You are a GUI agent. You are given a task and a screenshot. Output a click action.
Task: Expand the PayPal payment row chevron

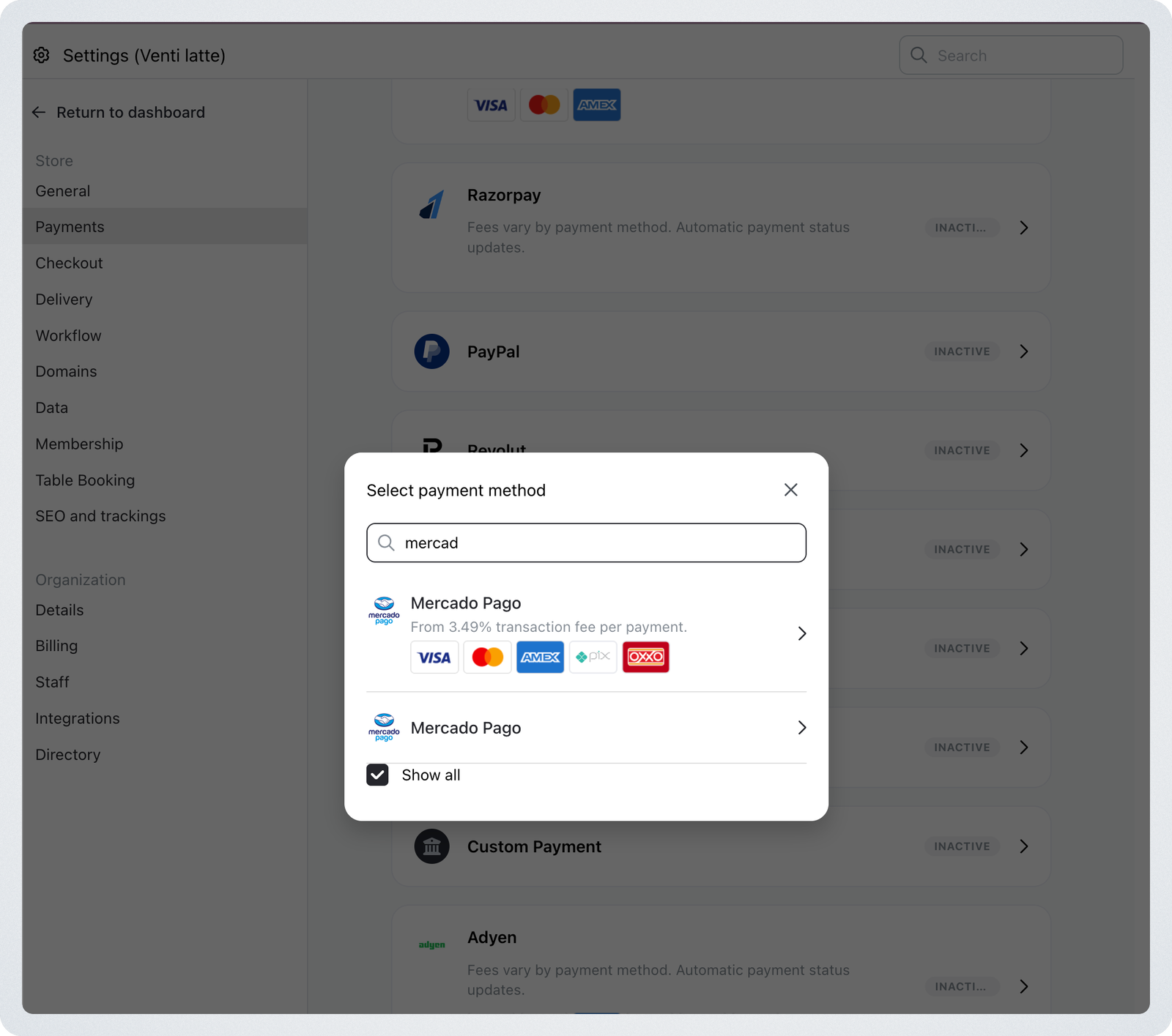tap(1024, 351)
